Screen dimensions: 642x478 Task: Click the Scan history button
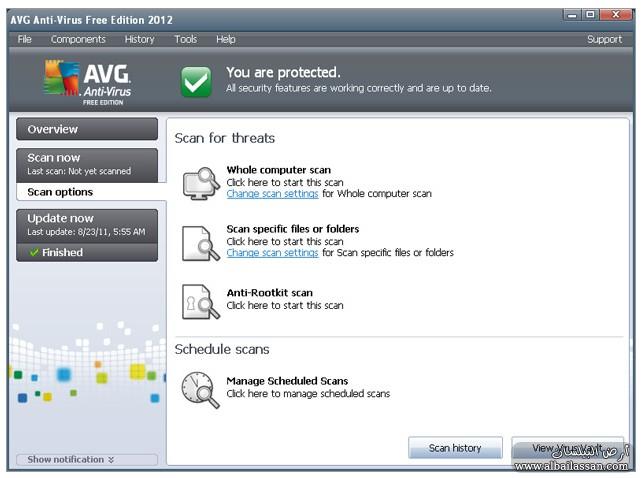pyautogui.click(x=455, y=448)
